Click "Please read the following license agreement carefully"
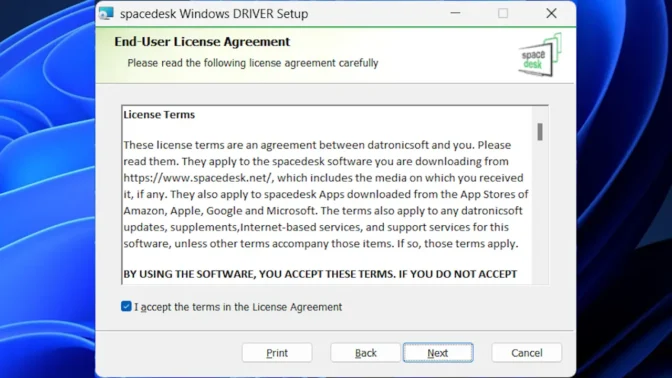Screen dimensions: 672x378 (x=252, y=63)
